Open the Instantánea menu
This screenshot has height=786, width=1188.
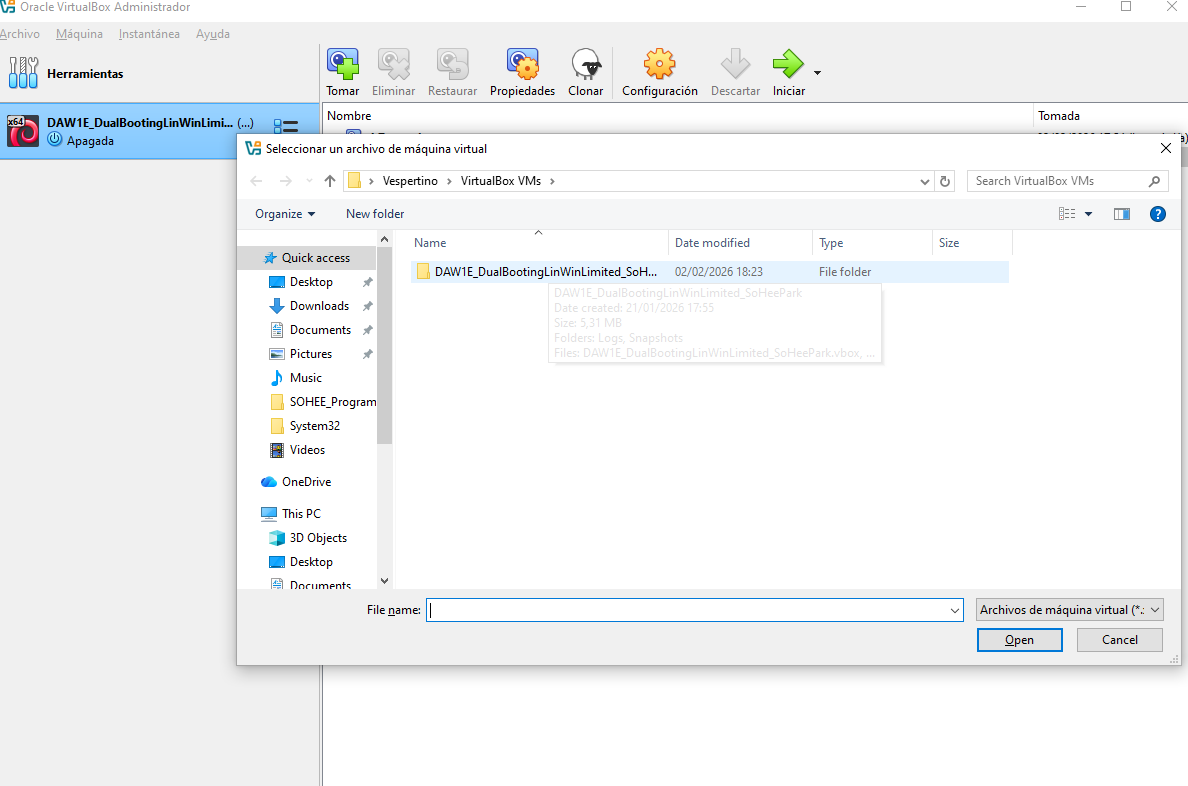[x=149, y=34]
